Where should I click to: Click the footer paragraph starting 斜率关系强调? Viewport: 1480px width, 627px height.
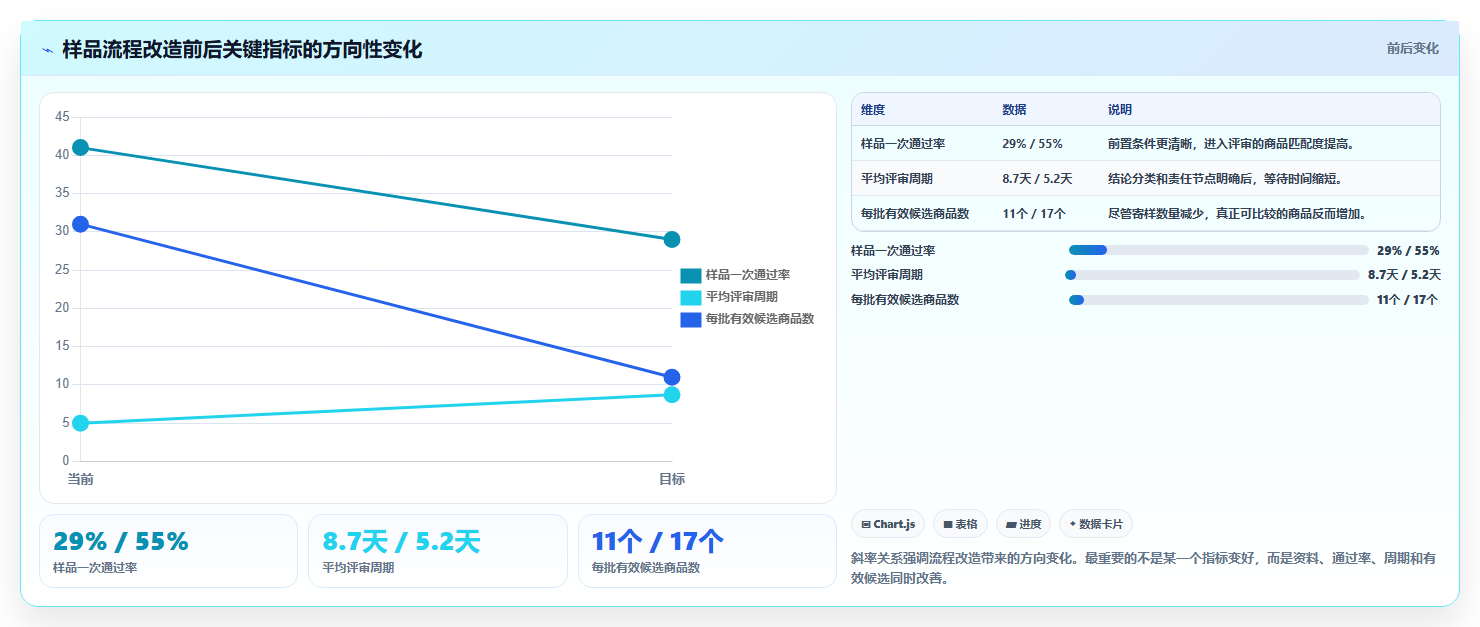tap(1145, 568)
